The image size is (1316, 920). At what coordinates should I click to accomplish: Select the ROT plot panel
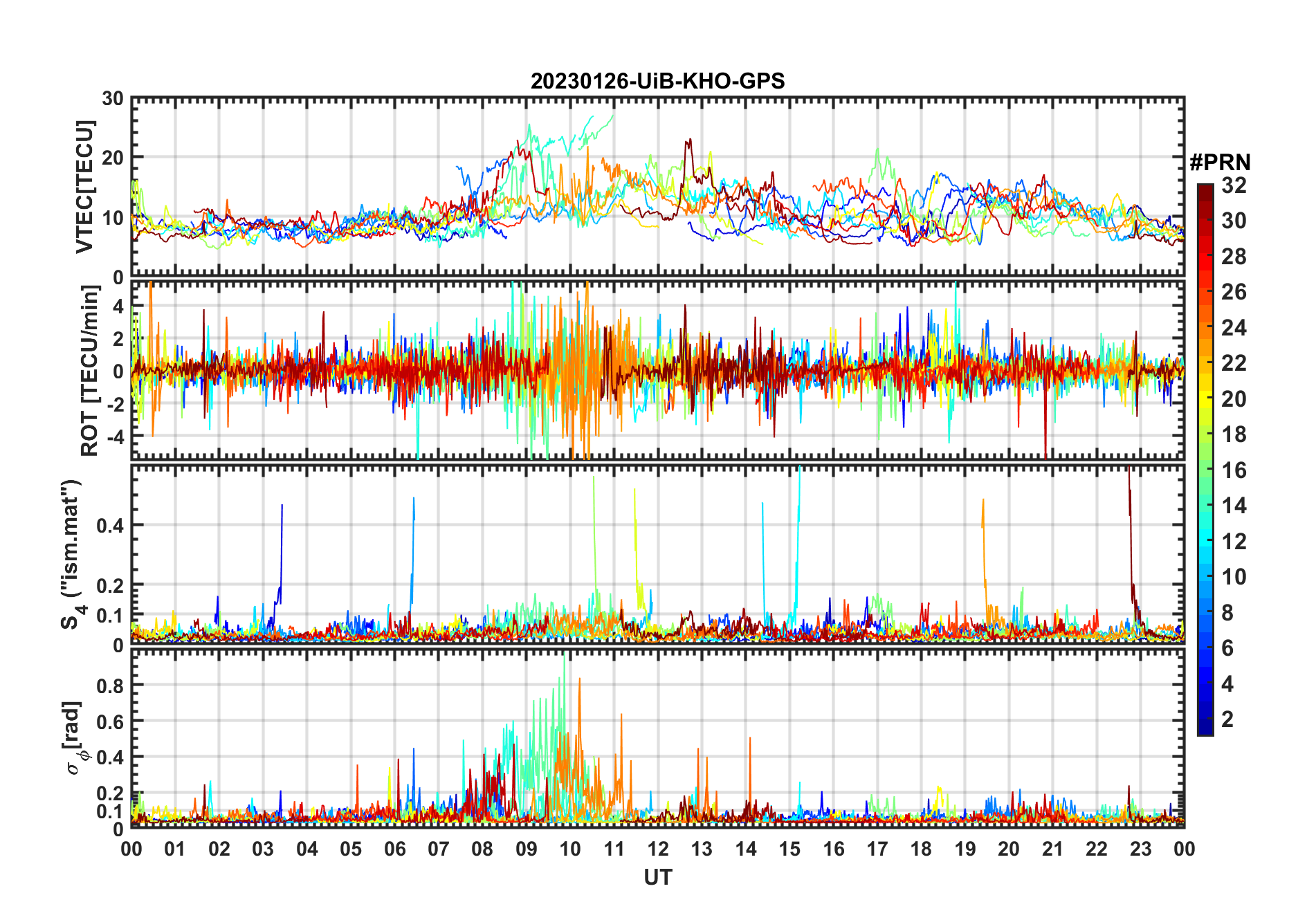pyautogui.click(x=657, y=370)
